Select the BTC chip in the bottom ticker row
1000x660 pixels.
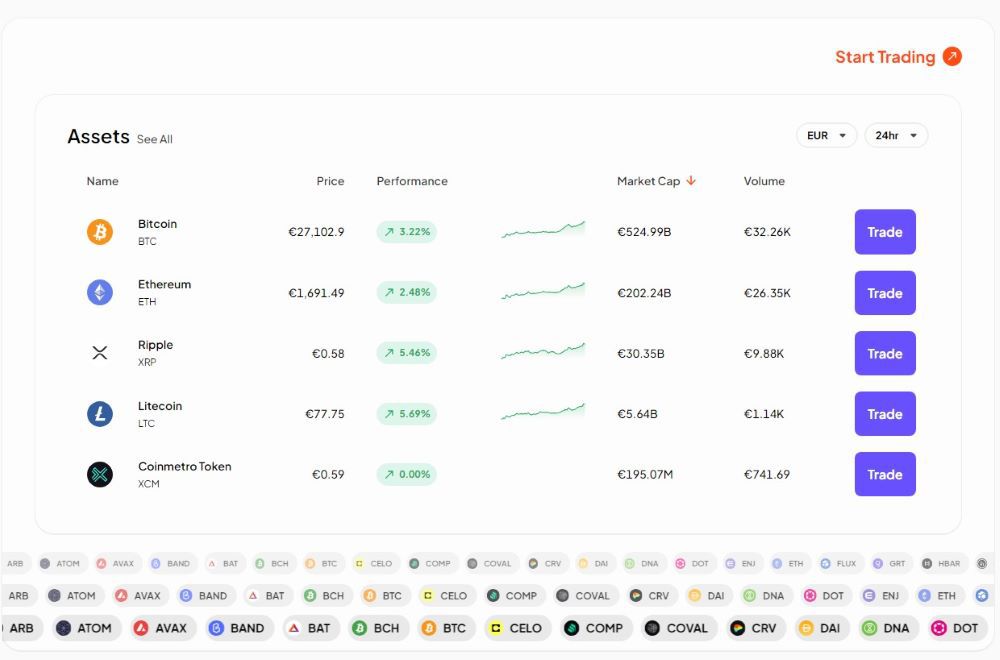[x=445, y=628]
